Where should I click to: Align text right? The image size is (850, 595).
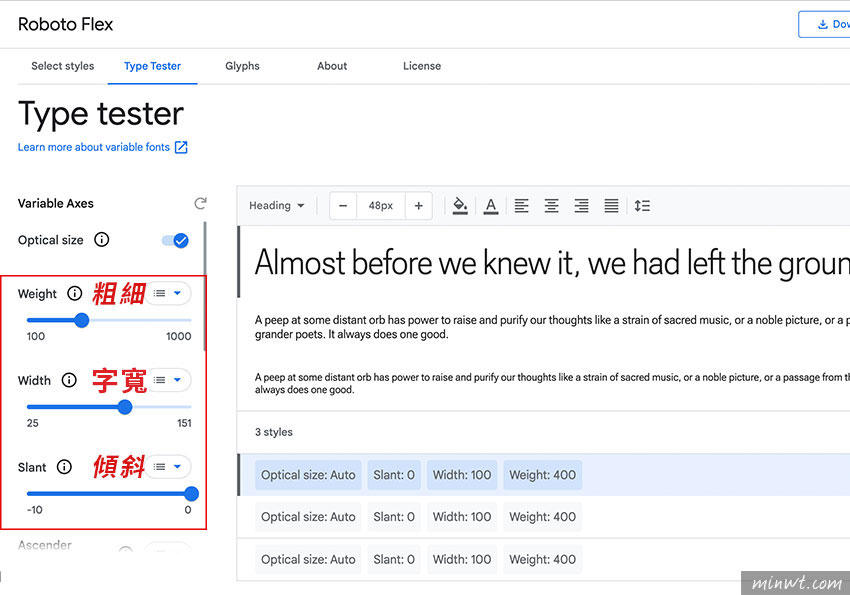click(x=582, y=206)
